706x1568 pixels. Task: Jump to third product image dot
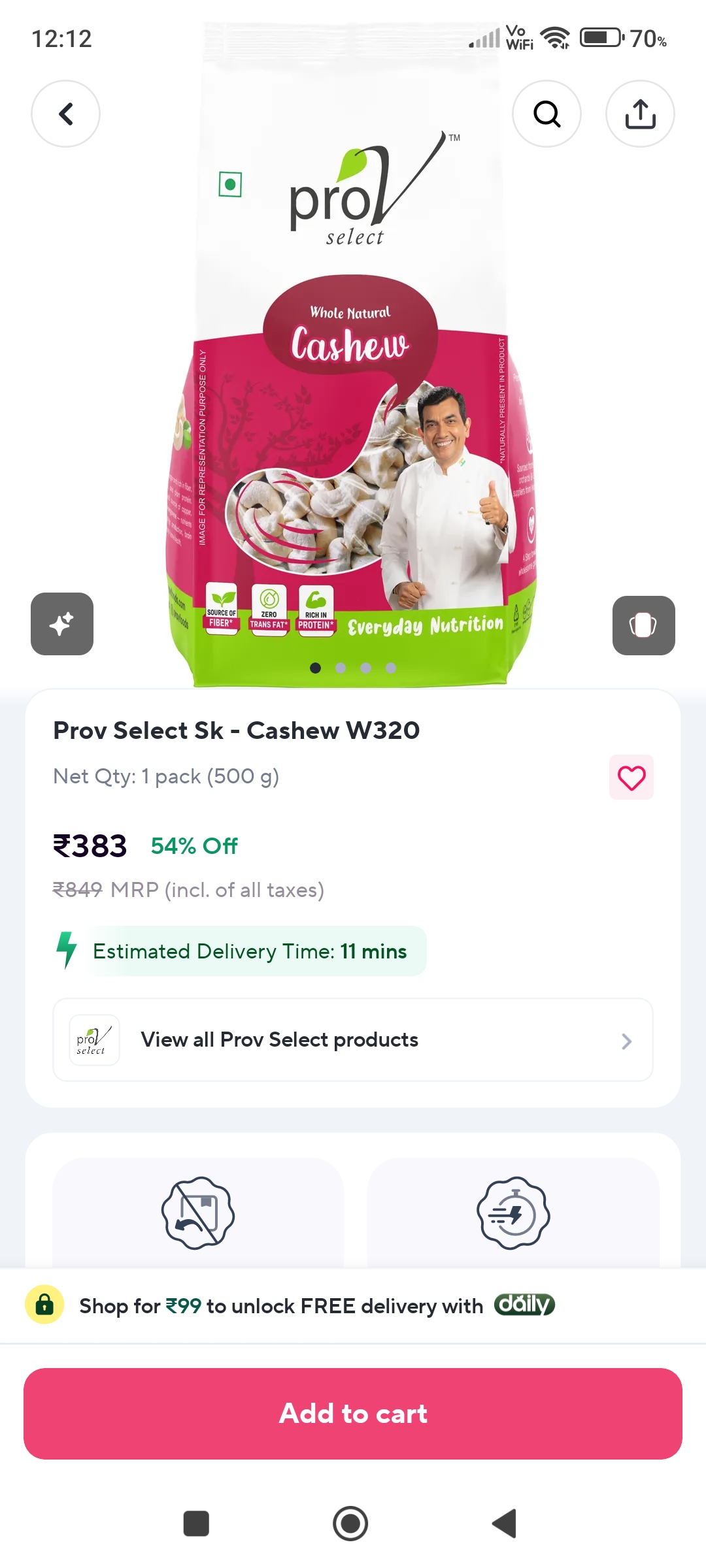coord(365,668)
